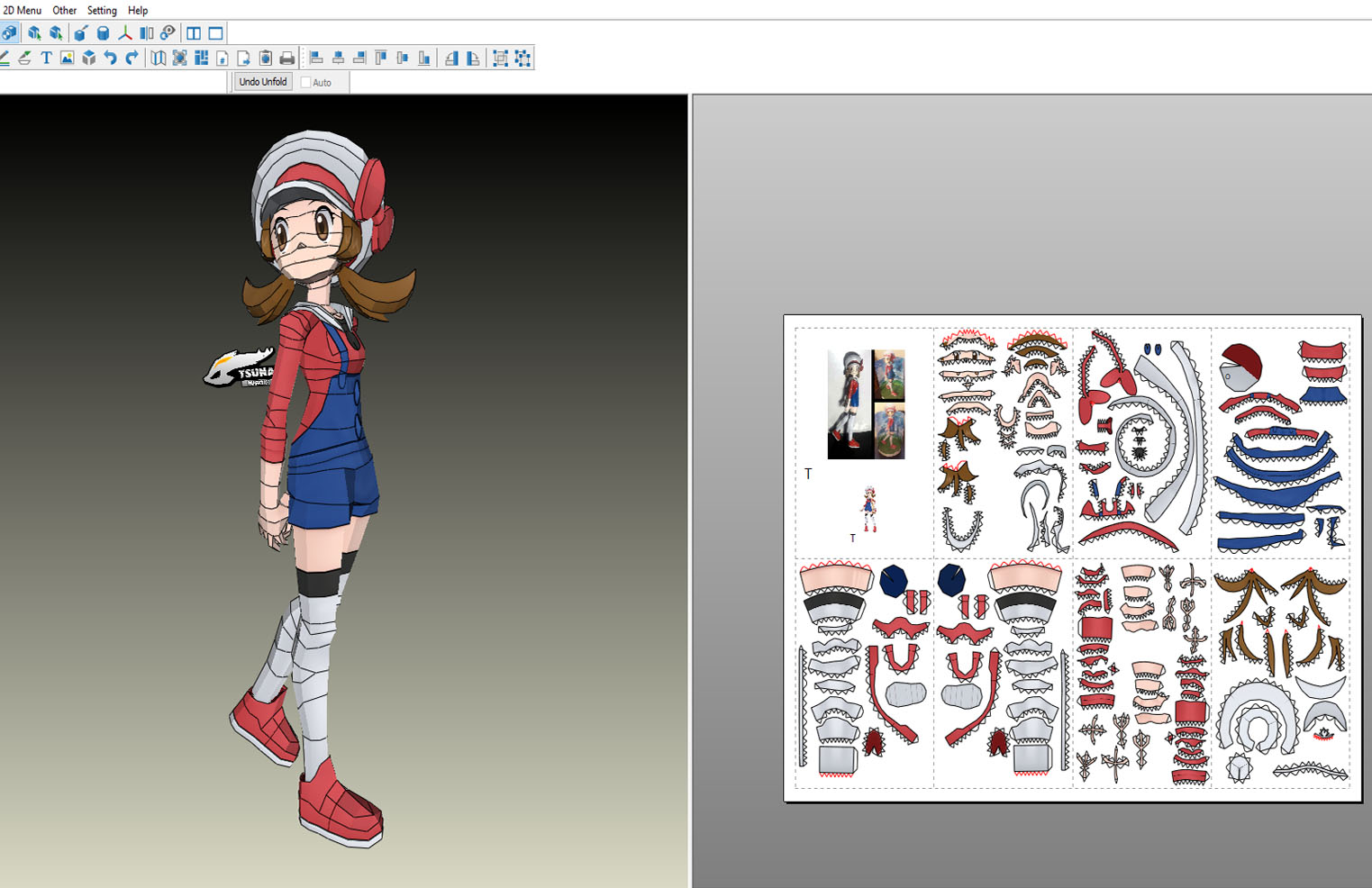Open the Setting menu
This screenshot has width=1372, height=888.
[x=101, y=10]
